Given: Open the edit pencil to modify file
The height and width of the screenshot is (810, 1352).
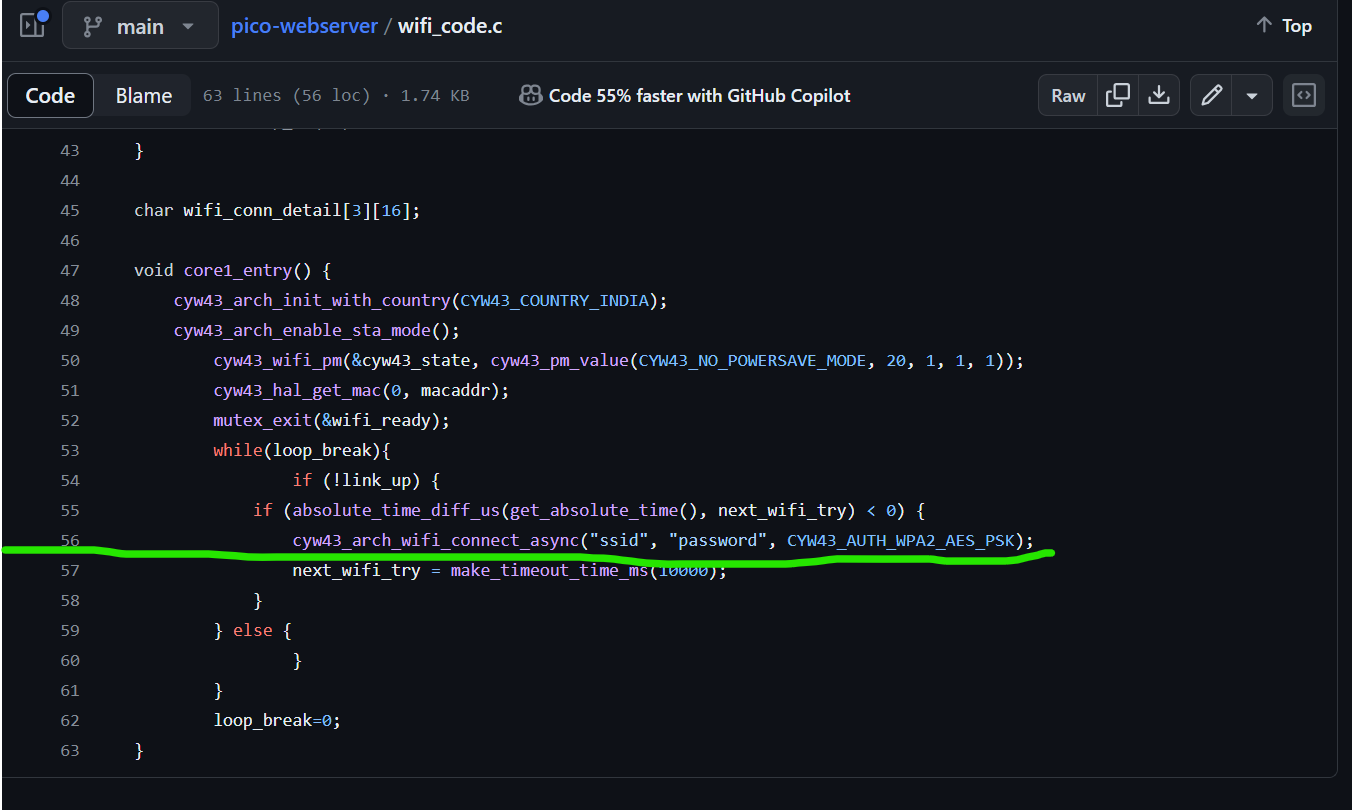Looking at the screenshot, I should (x=1211, y=95).
